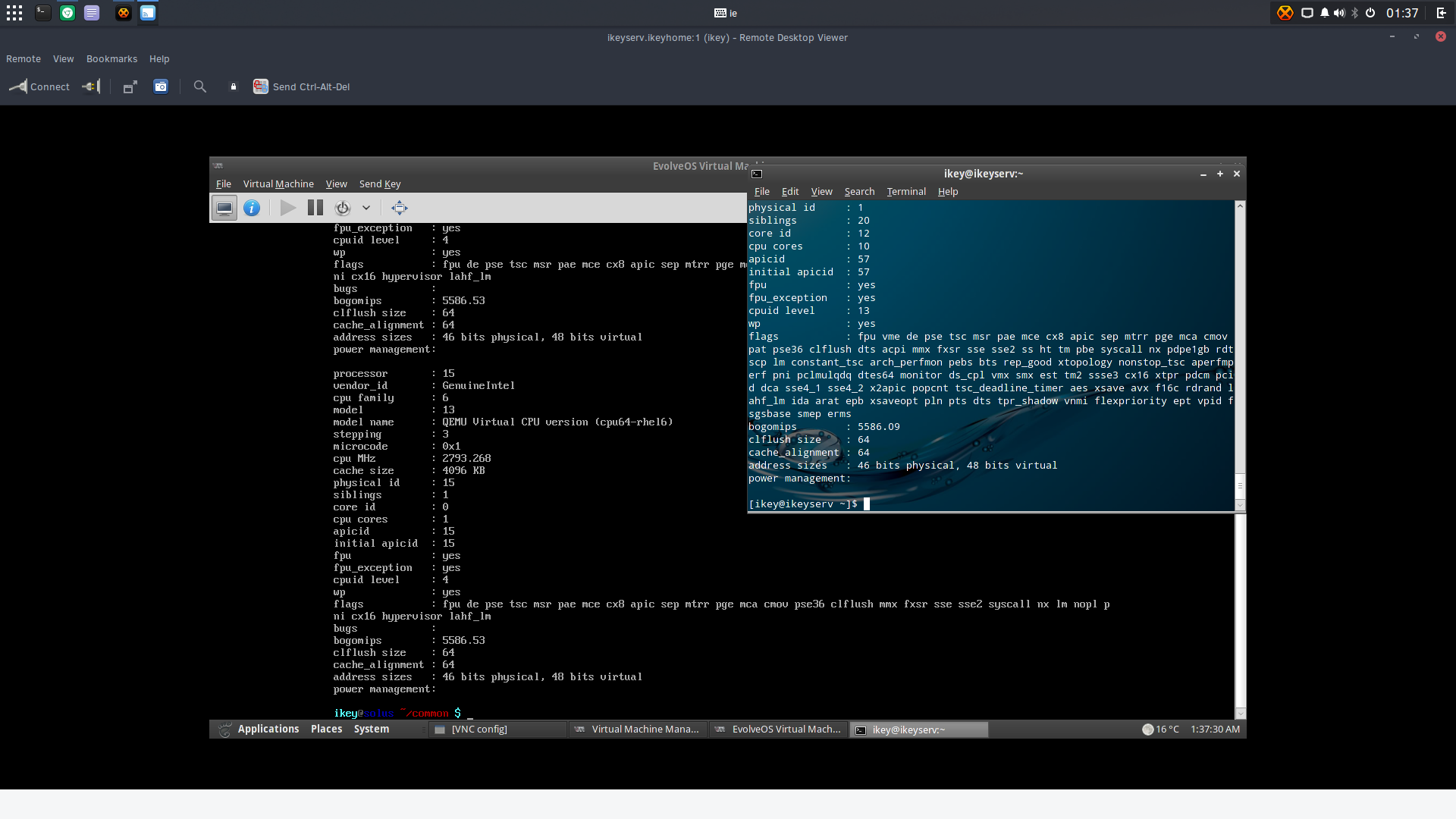Switch to ikey@ikeyserv taskbar entry
1456x819 pixels.
coord(918,730)
